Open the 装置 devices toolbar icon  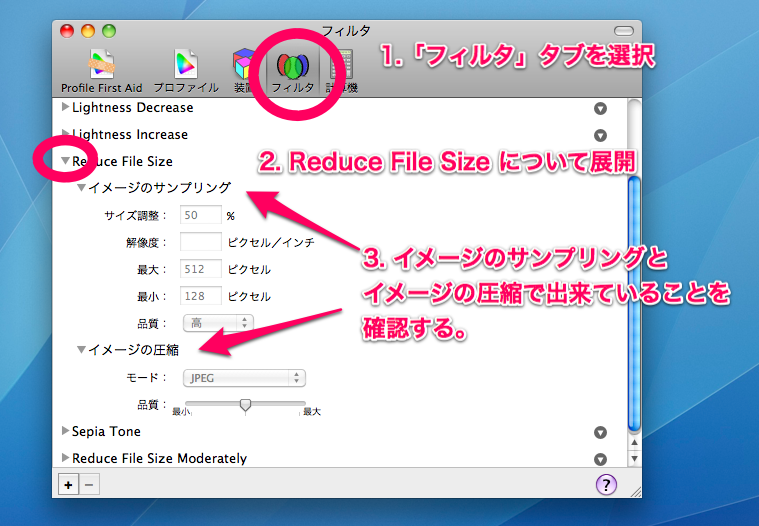coord(244,71)
